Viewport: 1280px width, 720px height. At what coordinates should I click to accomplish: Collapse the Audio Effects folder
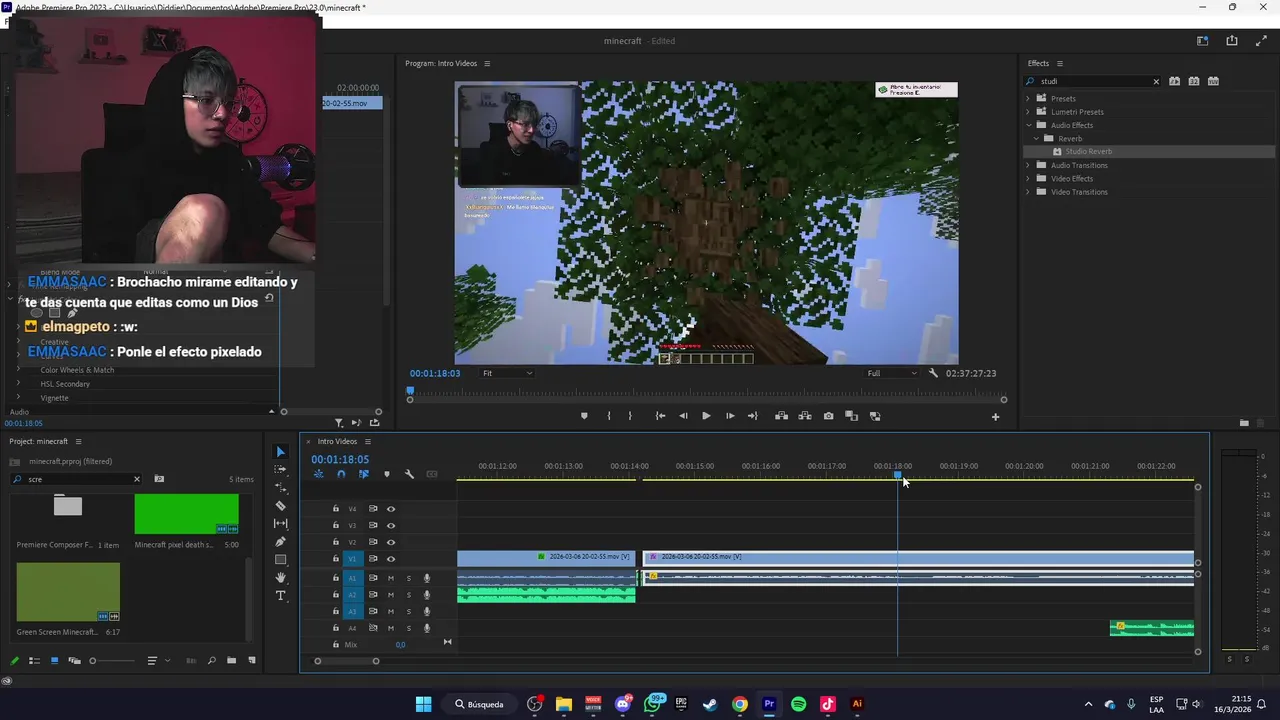[x=1027, y=125]
